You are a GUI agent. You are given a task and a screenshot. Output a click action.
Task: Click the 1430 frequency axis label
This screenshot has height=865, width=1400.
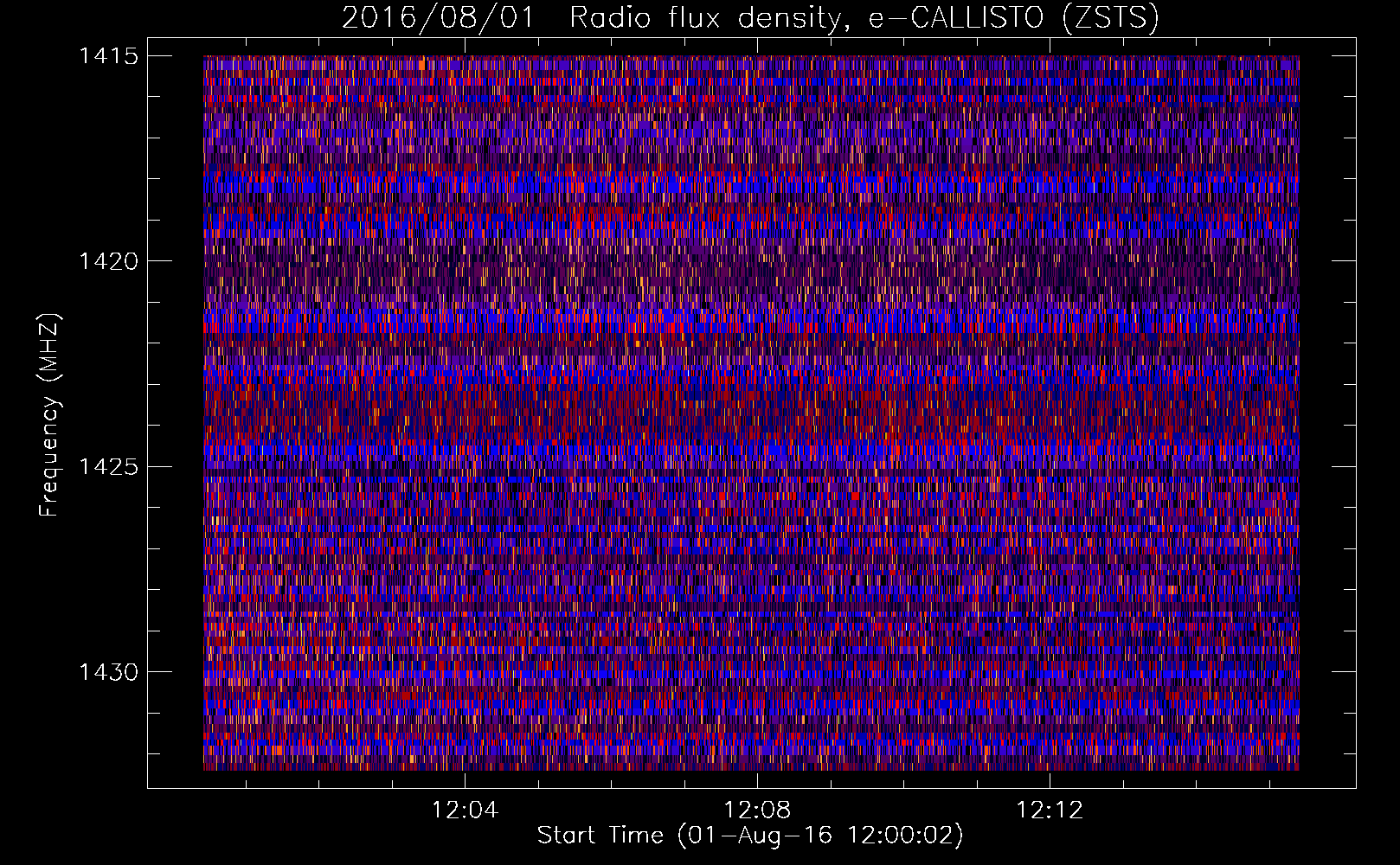click(x=108, y=672)
